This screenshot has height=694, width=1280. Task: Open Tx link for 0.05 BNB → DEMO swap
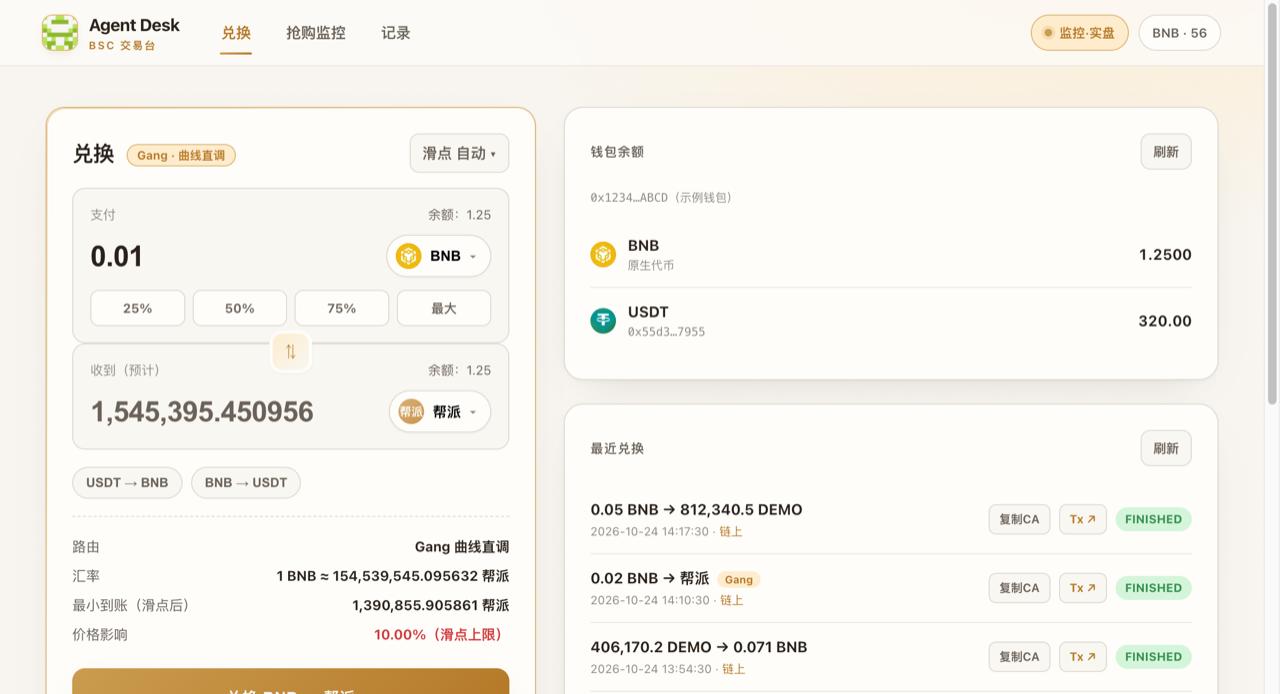point(1083,519)
